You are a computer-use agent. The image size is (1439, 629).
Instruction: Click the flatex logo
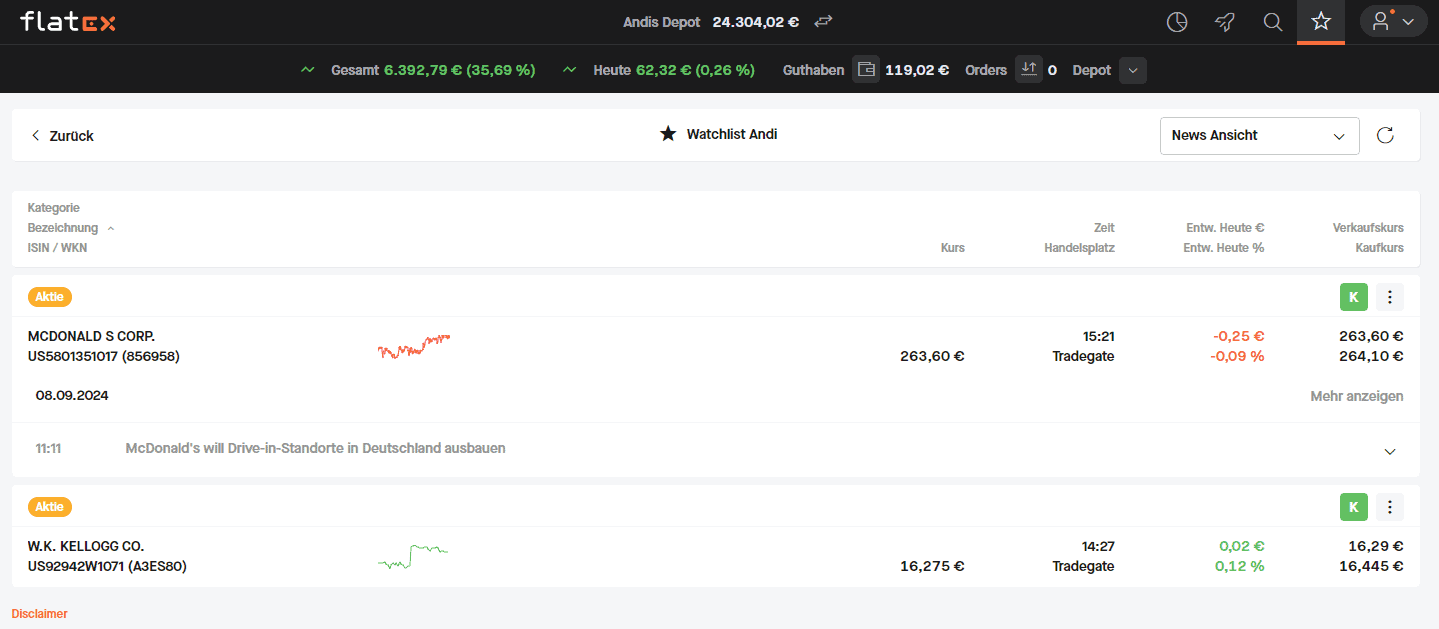[x=67, y=21]
